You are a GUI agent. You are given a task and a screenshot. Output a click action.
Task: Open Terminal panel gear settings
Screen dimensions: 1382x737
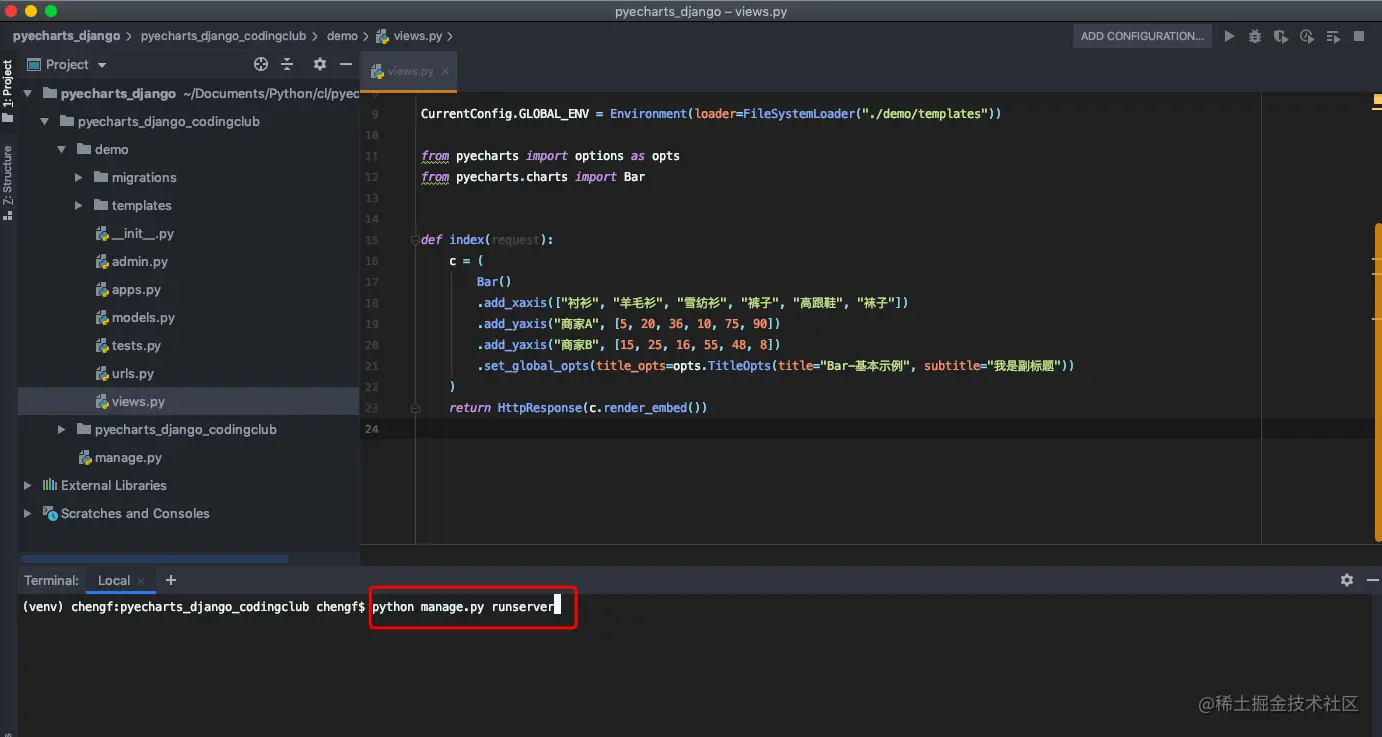[x=1347, y=580]
